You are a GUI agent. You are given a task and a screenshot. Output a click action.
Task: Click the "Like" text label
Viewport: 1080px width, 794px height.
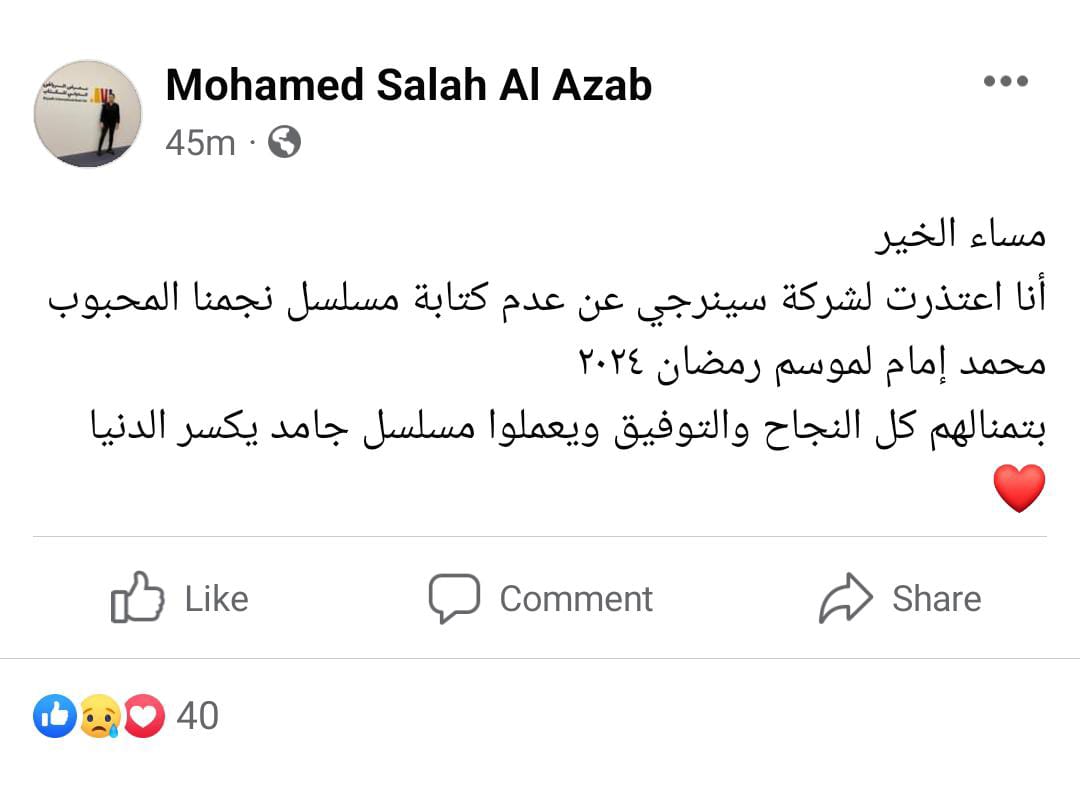pyautogui.click(x=216, y=599)
